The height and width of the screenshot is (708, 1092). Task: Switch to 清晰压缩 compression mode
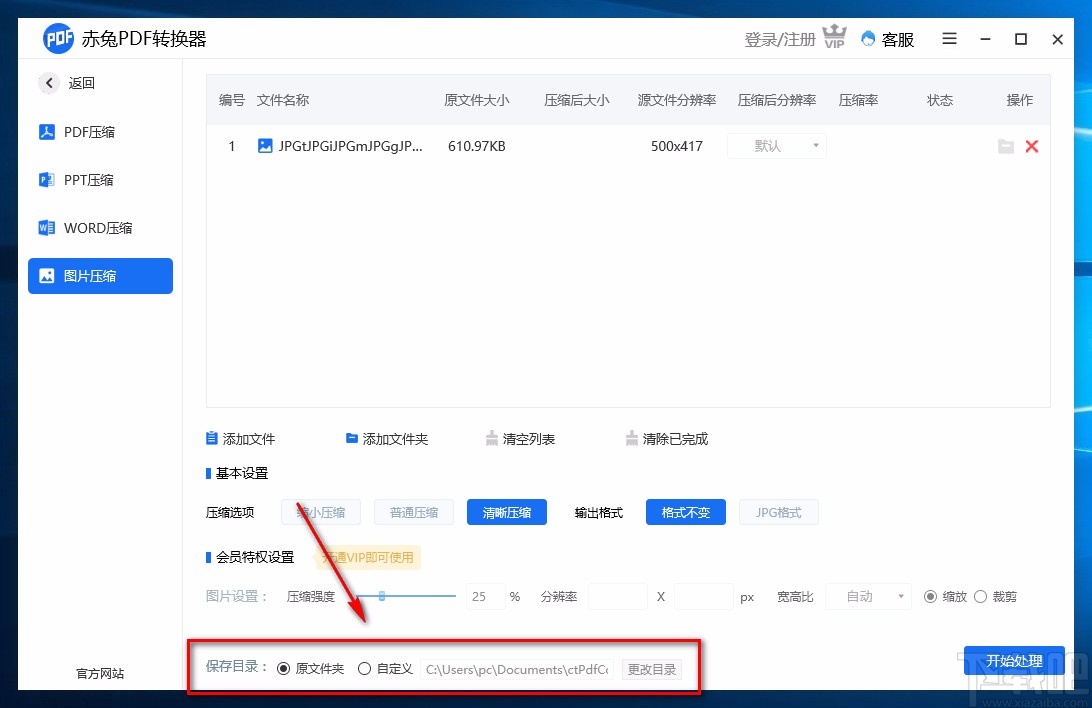(x=507, y=512)
